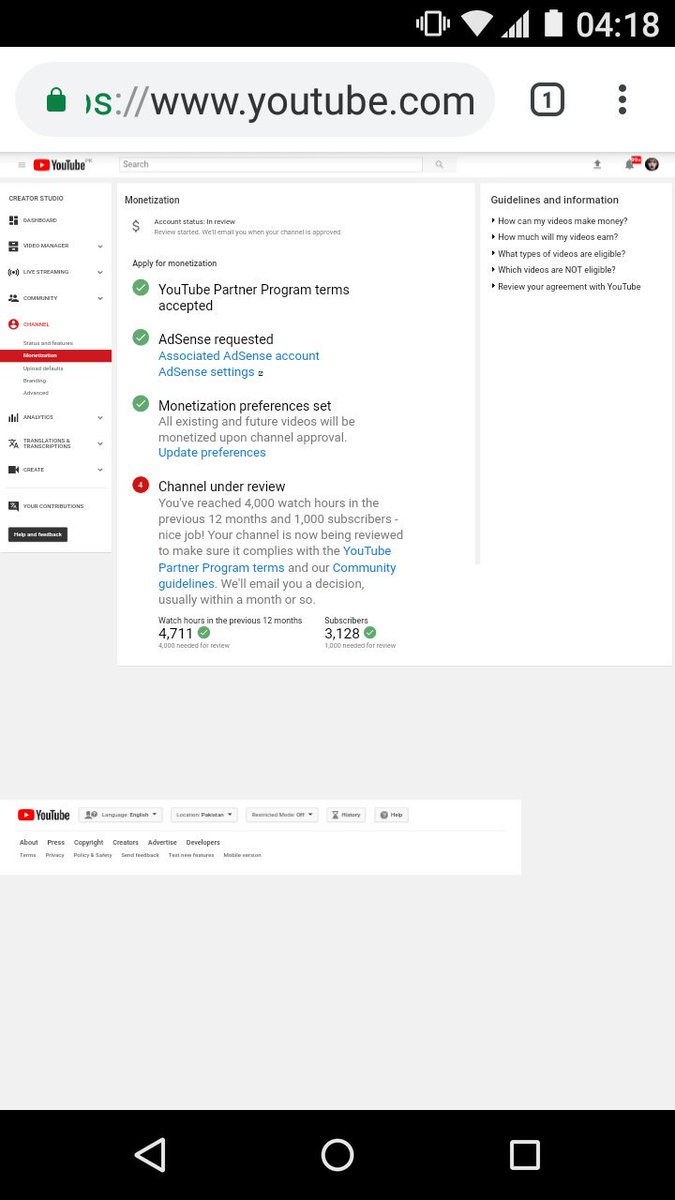Click the red Channel person icon

13,324
